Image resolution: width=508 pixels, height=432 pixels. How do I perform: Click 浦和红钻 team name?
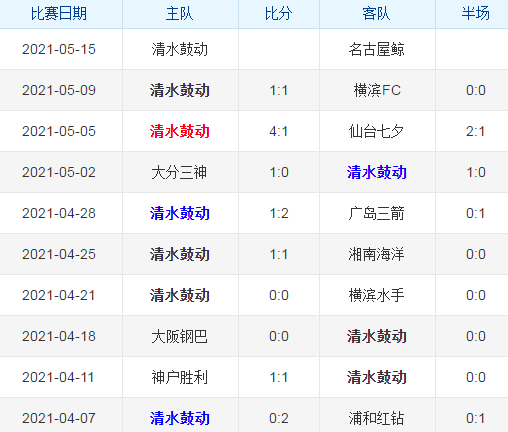pos(377,418)
